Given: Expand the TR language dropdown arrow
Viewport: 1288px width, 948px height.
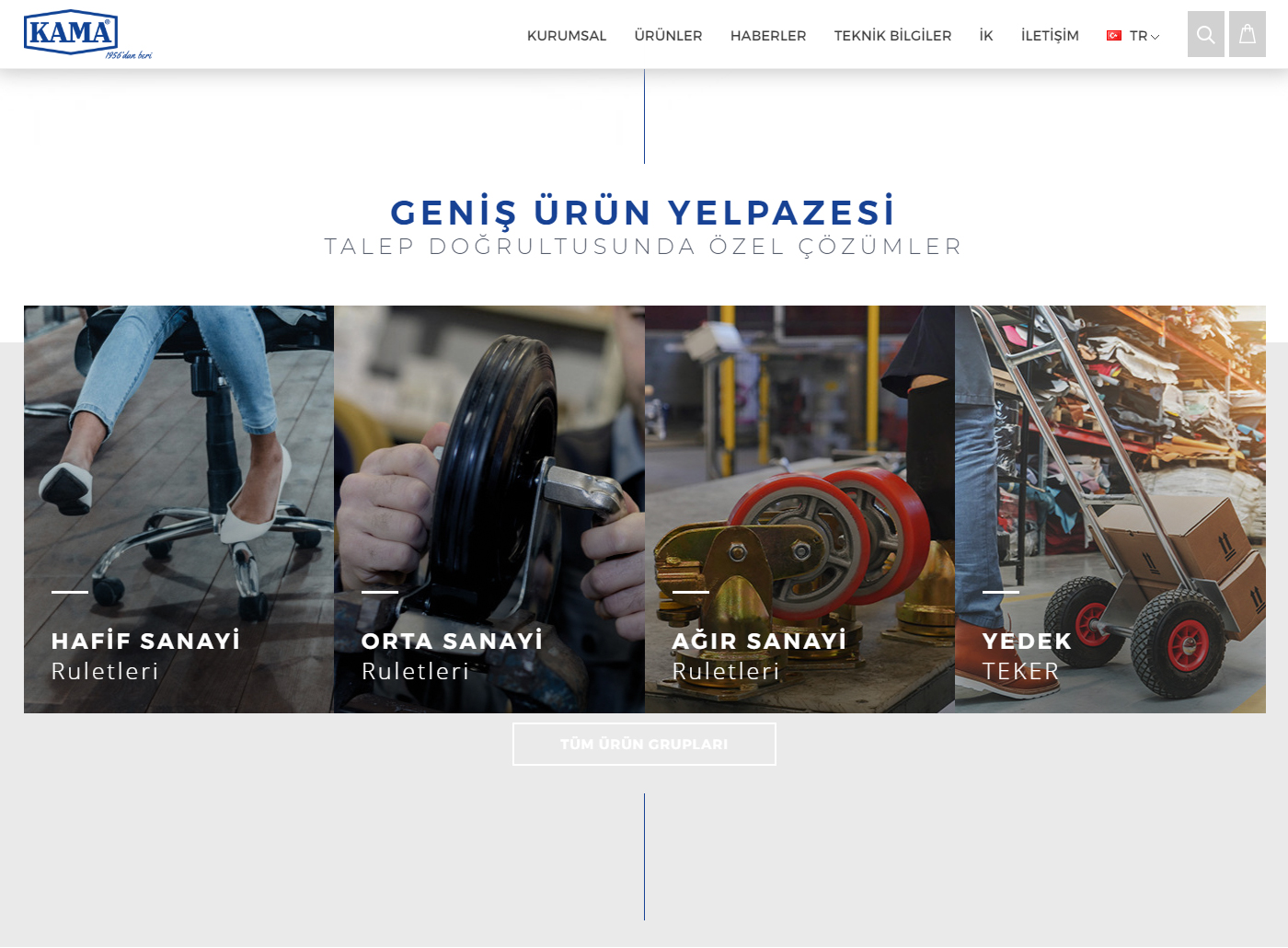Looking at the screenshot, I should coord(1156,37).
